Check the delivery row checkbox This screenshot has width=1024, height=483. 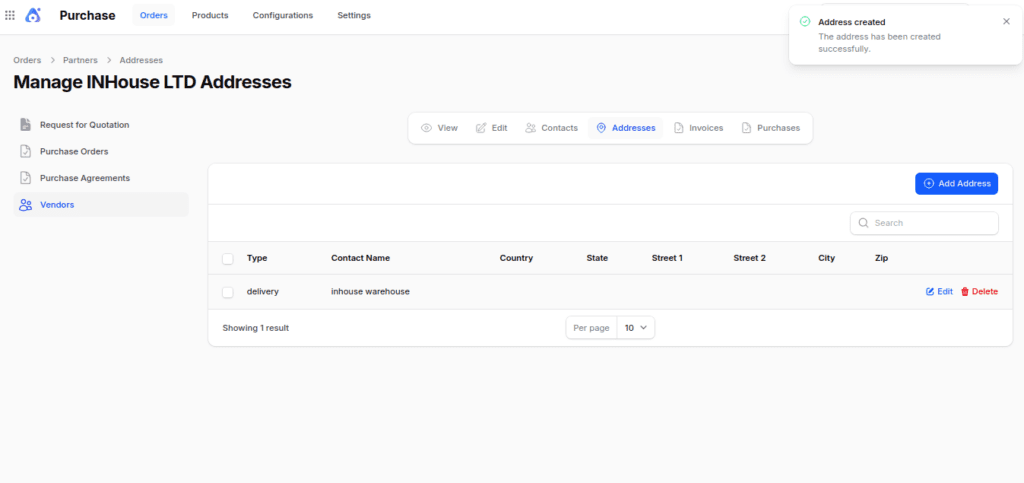[x=228, y=292]
